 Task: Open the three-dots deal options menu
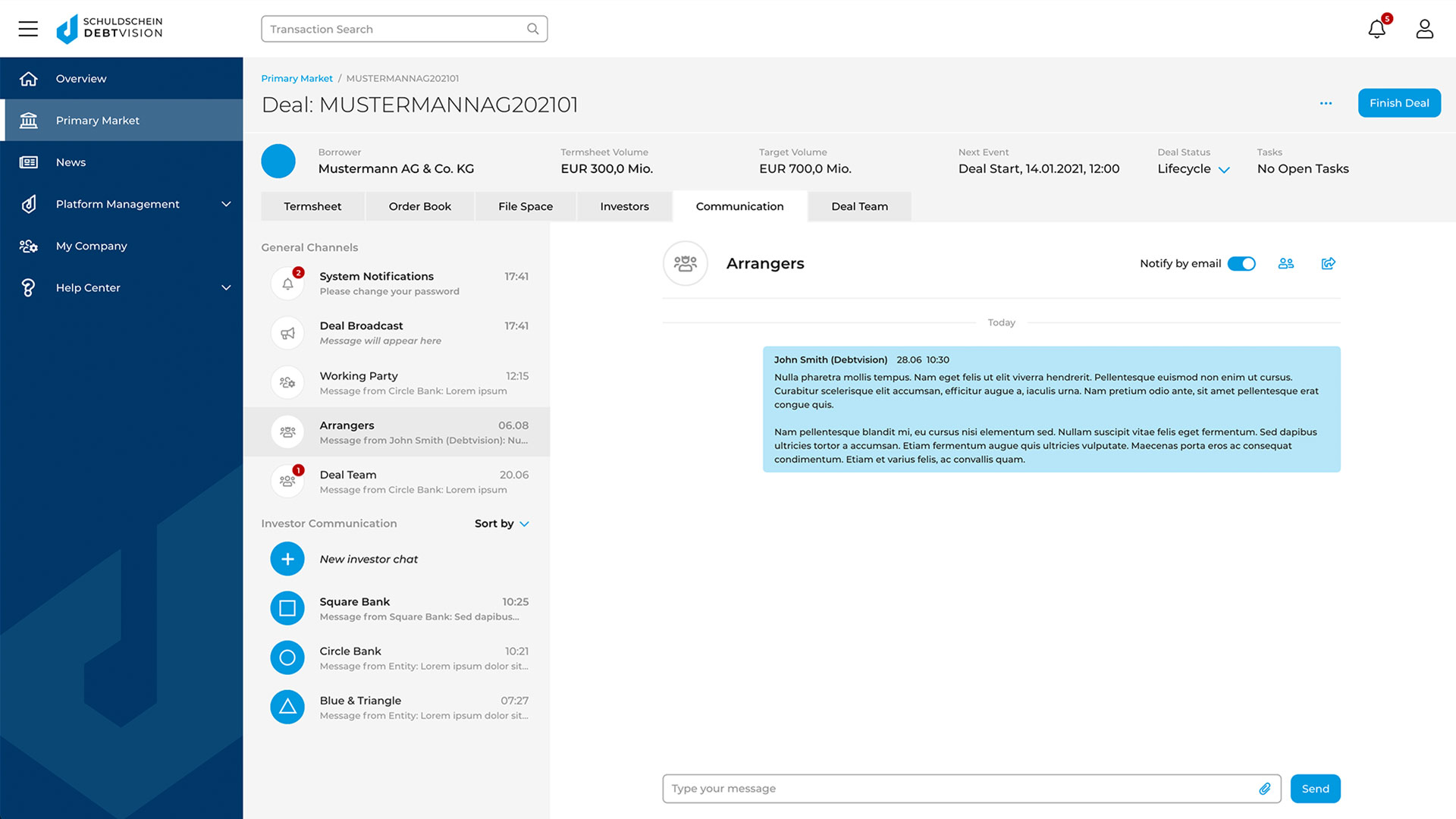tap(1326, 103)
